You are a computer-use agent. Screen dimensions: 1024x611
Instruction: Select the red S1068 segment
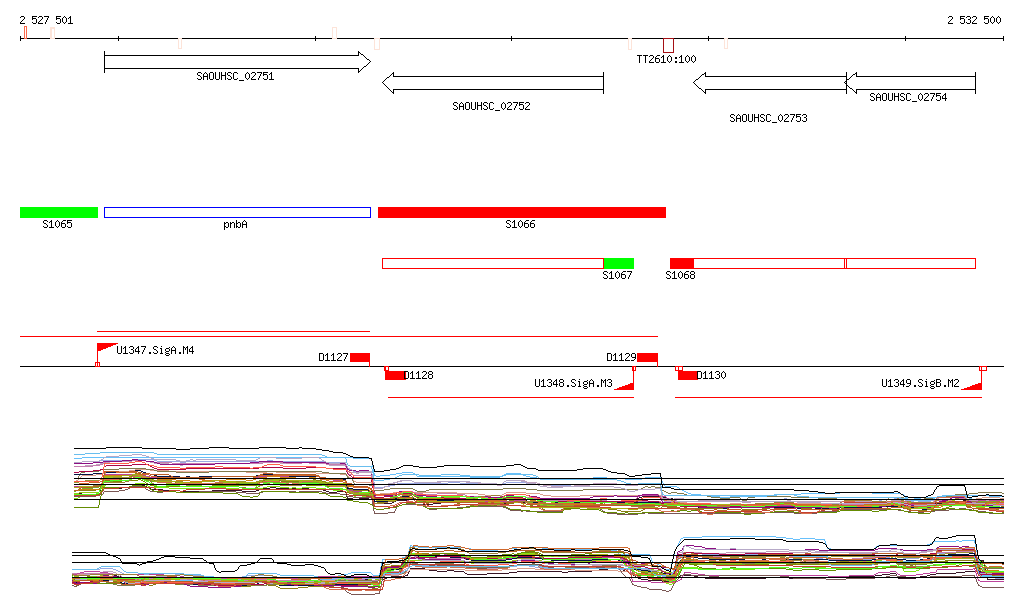click(x=681, y=263)
